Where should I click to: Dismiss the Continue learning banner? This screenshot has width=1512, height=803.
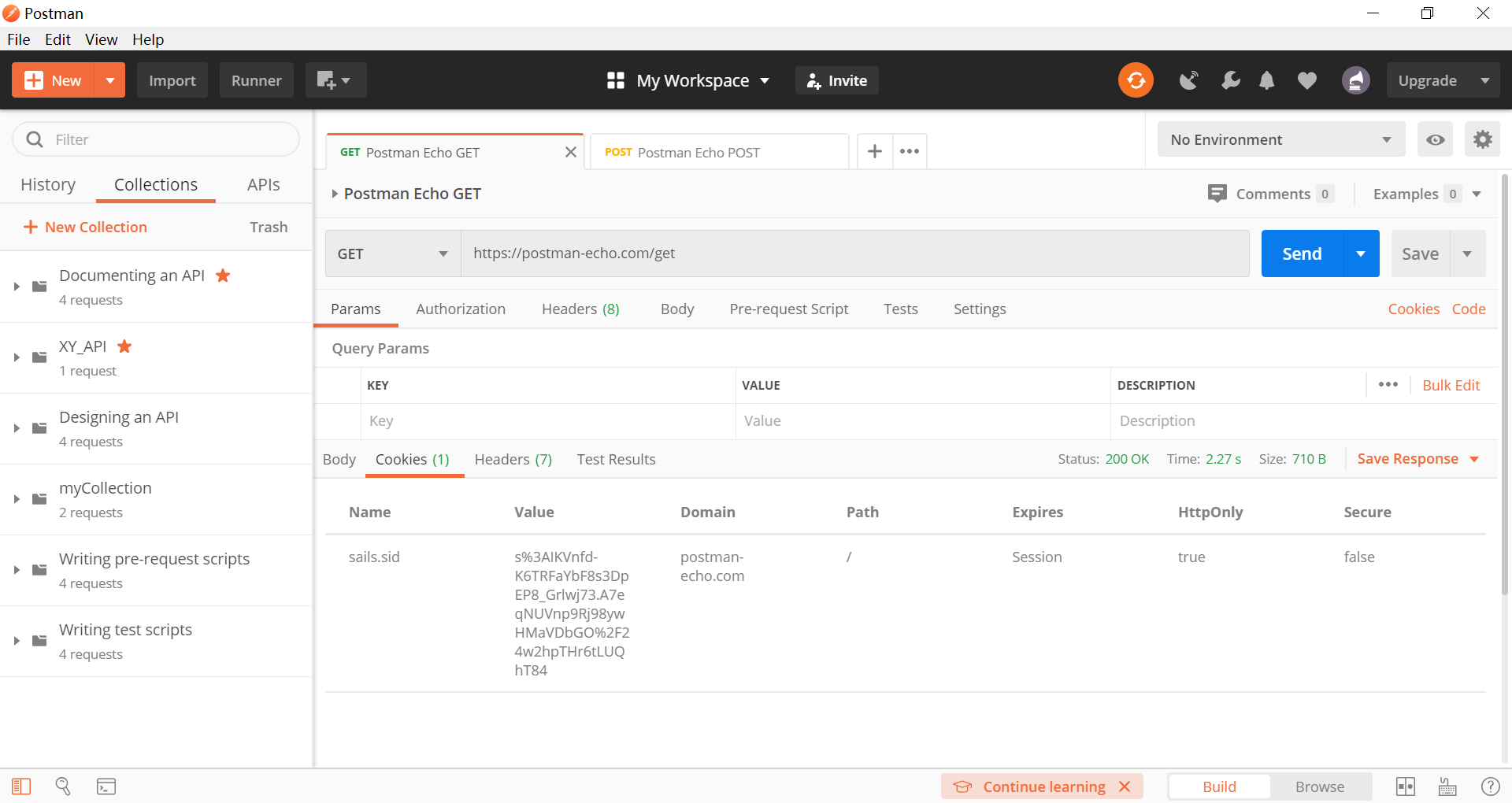tap(1125, 786)
